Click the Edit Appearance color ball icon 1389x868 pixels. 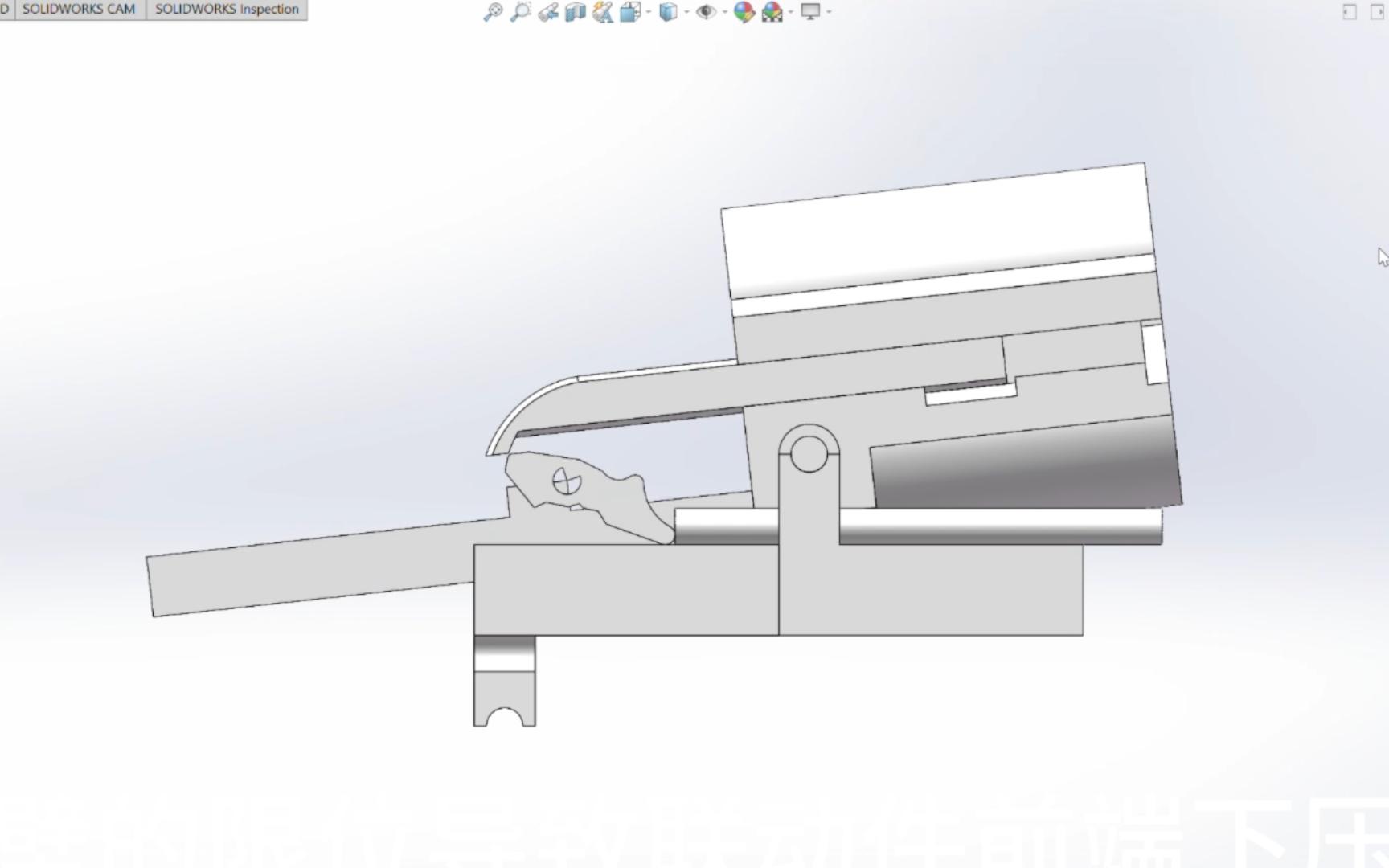click(744, 12)
